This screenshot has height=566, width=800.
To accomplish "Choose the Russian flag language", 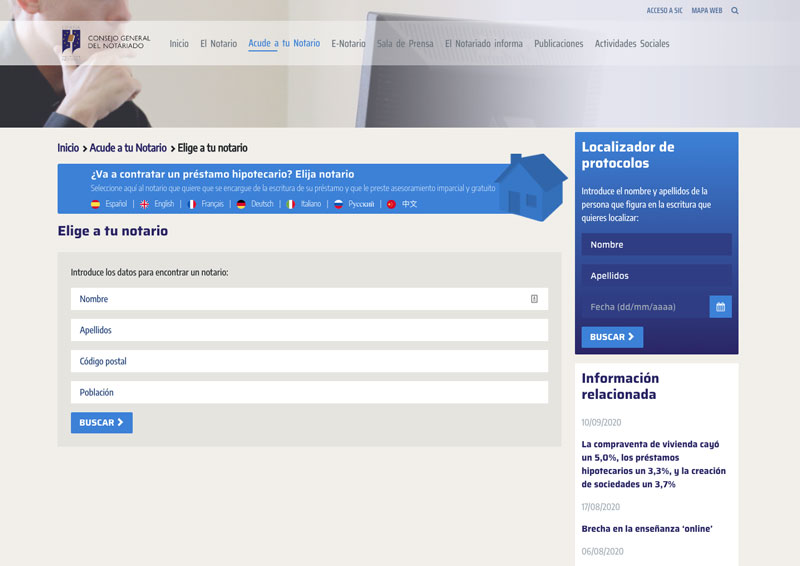I will pyautogui.click(x=338, y=204).
